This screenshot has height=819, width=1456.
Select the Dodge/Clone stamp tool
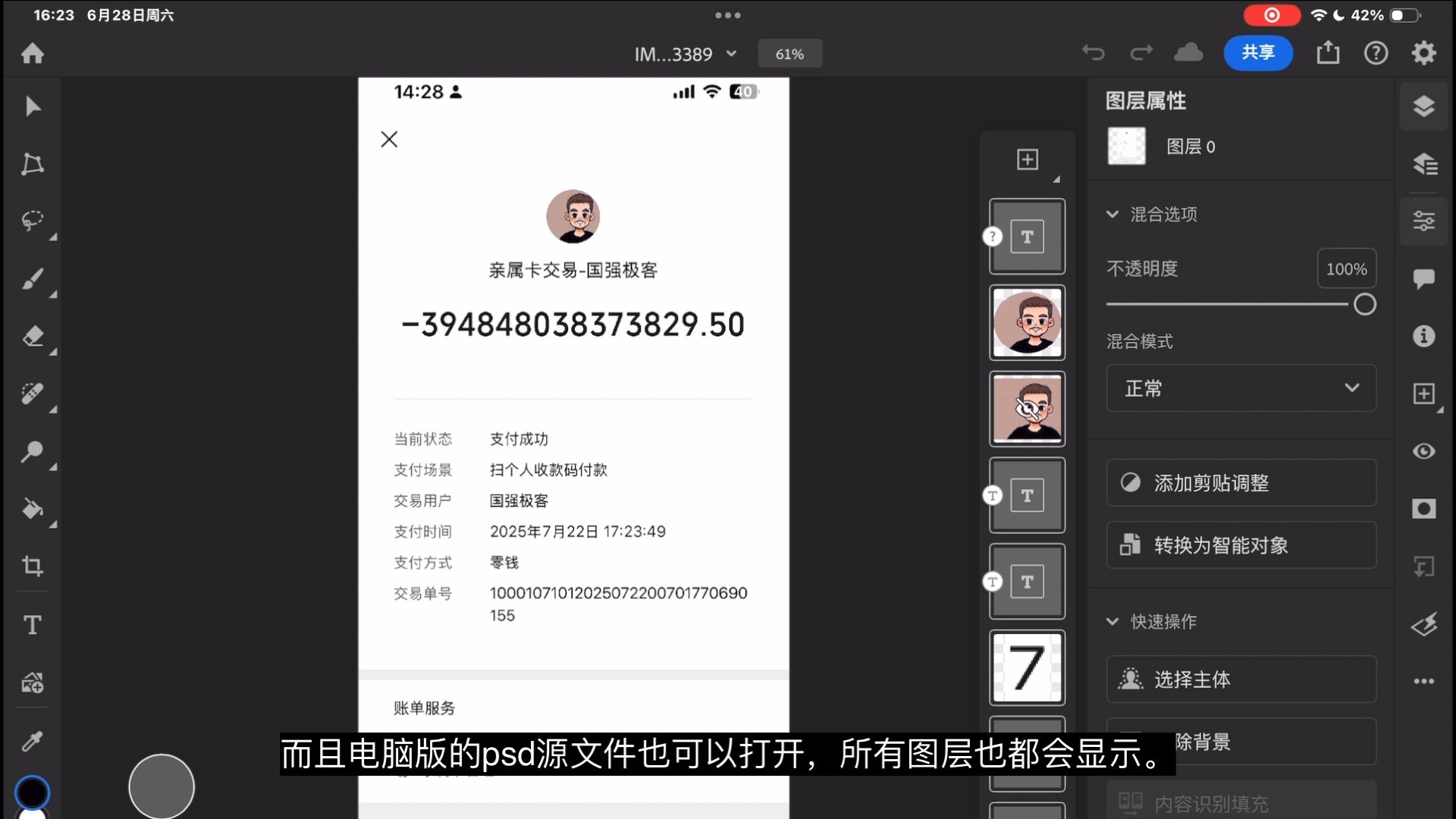point(33,451)
